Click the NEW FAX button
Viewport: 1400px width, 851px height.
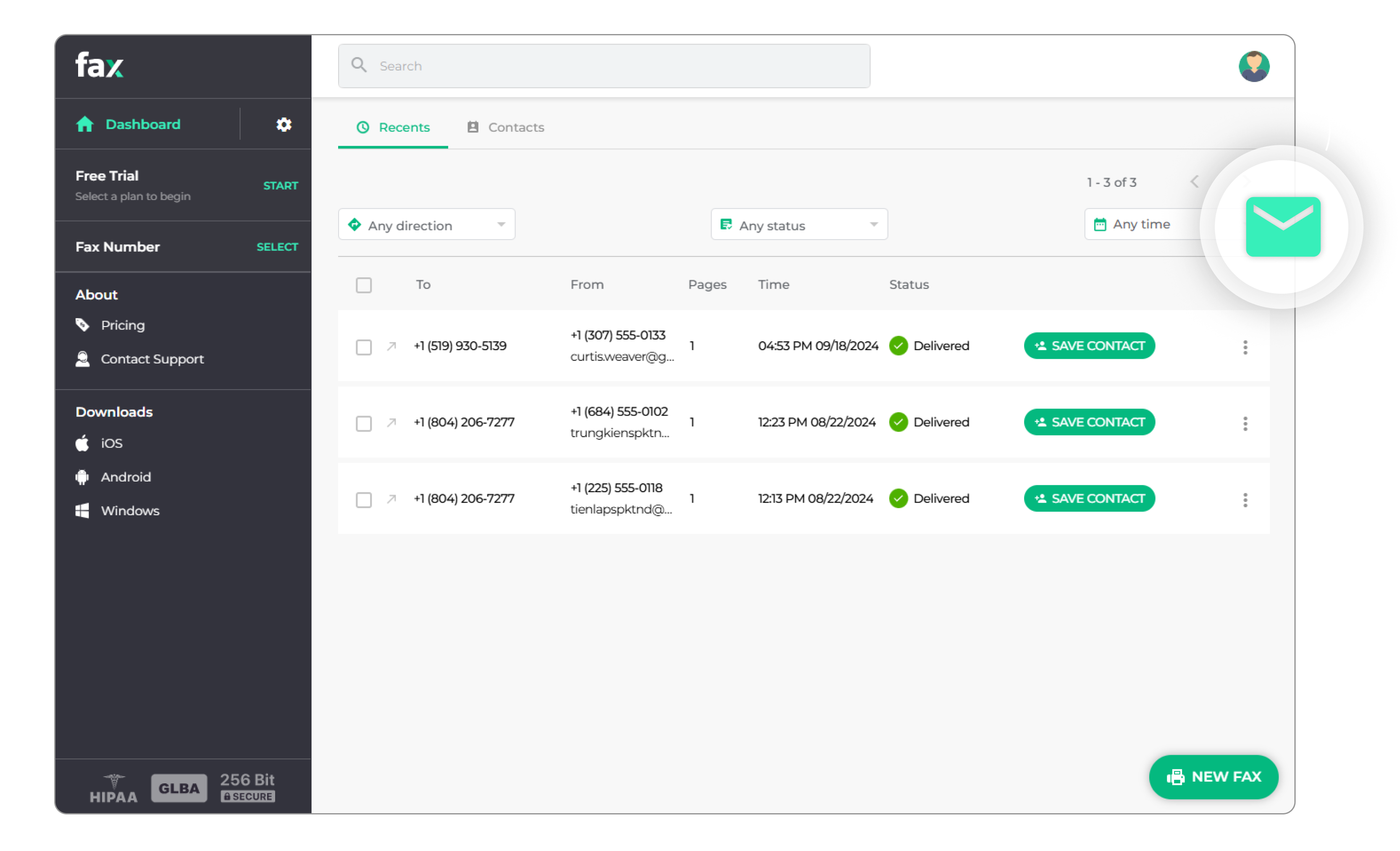click(x=1213, y=777)
